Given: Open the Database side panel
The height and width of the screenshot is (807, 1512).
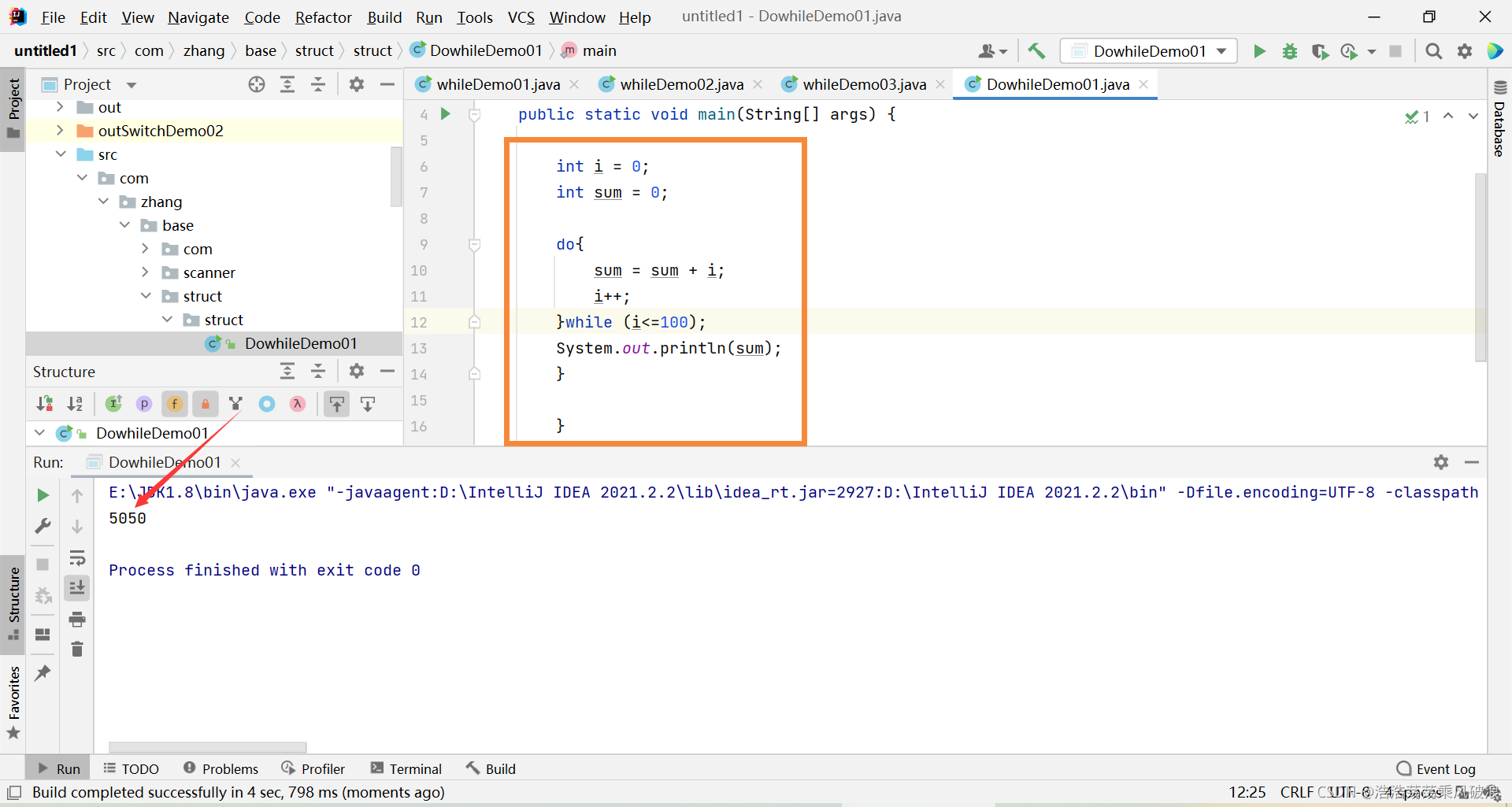Looking at the screenshot, I should 1499,118.
